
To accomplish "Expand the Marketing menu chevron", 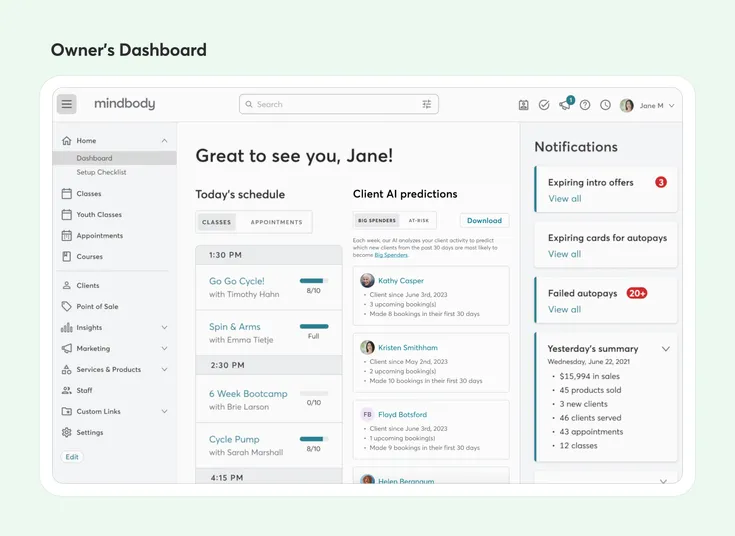I will tap(165, 348).
